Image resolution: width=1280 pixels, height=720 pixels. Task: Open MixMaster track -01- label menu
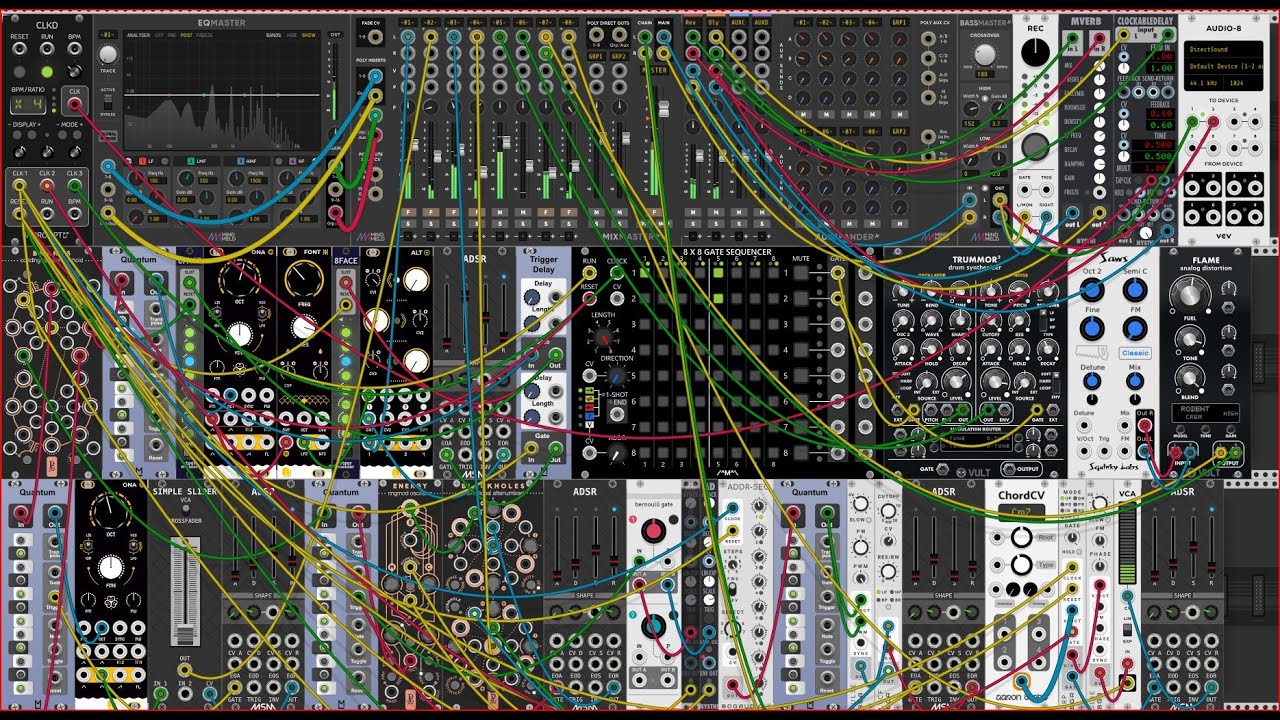[406, 21]
